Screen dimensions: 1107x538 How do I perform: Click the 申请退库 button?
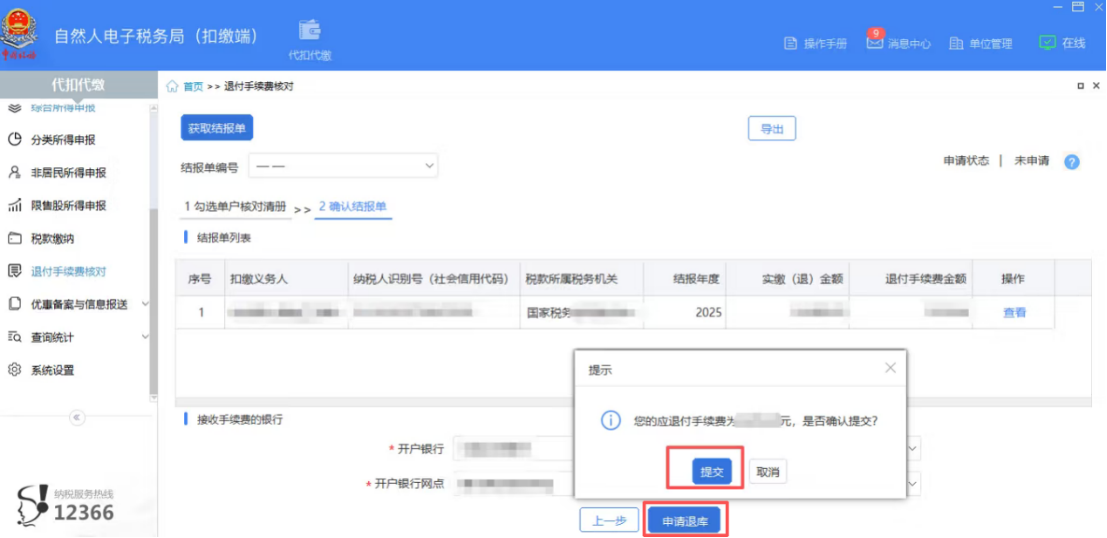point(684,521)
